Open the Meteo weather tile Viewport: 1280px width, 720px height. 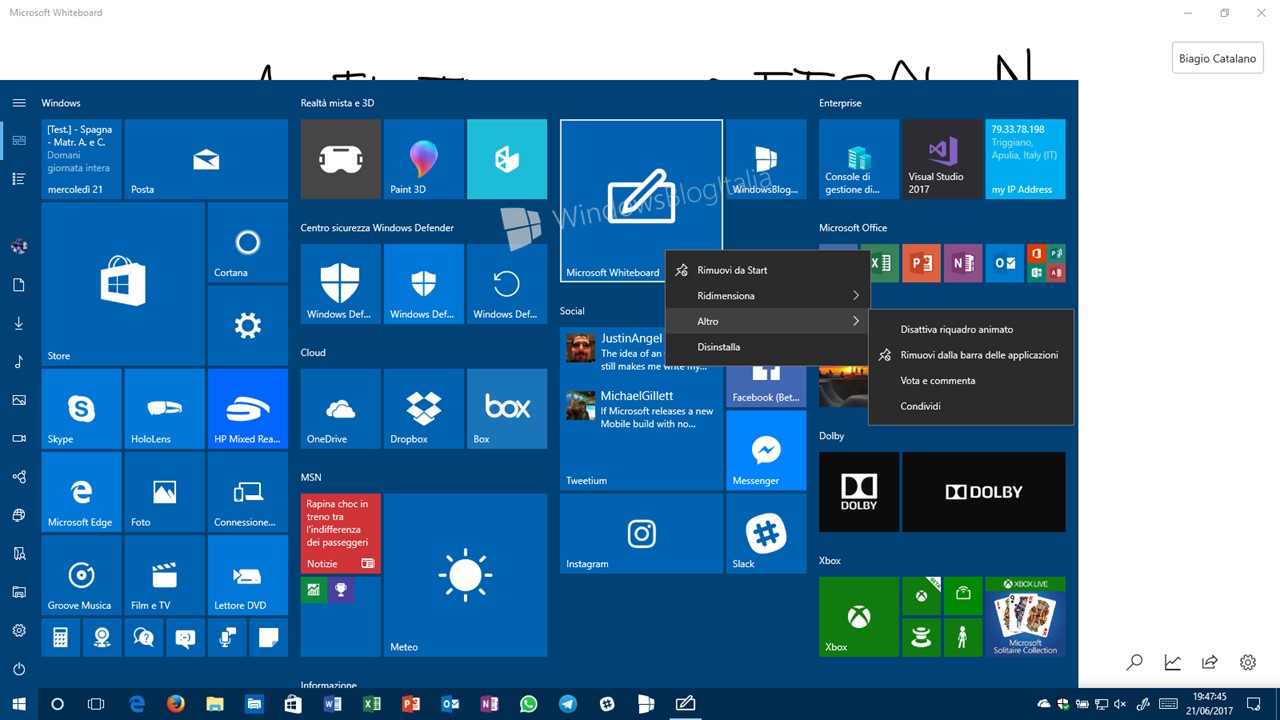(x=465, y=575)
